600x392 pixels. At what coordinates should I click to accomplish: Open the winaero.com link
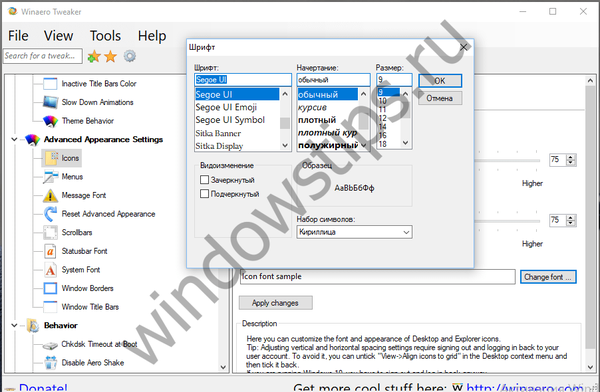[525, 387]
